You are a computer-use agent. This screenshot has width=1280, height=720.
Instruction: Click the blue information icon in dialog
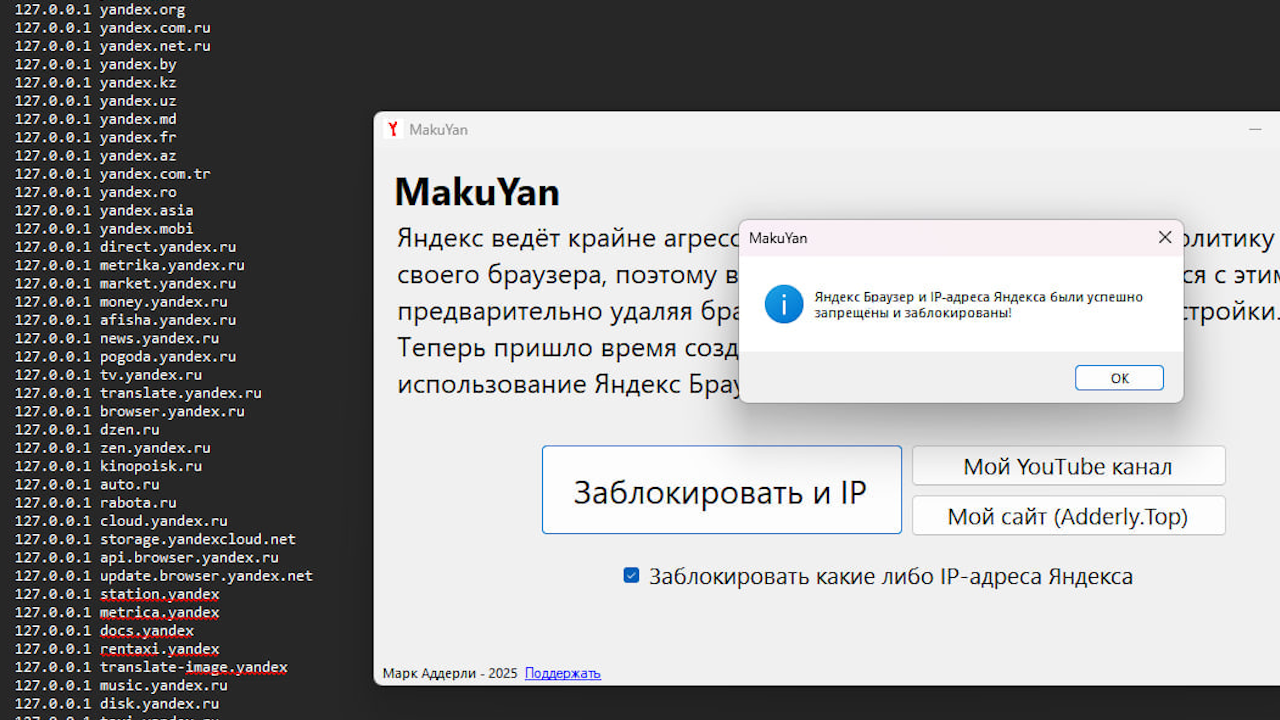pos(784,304)
